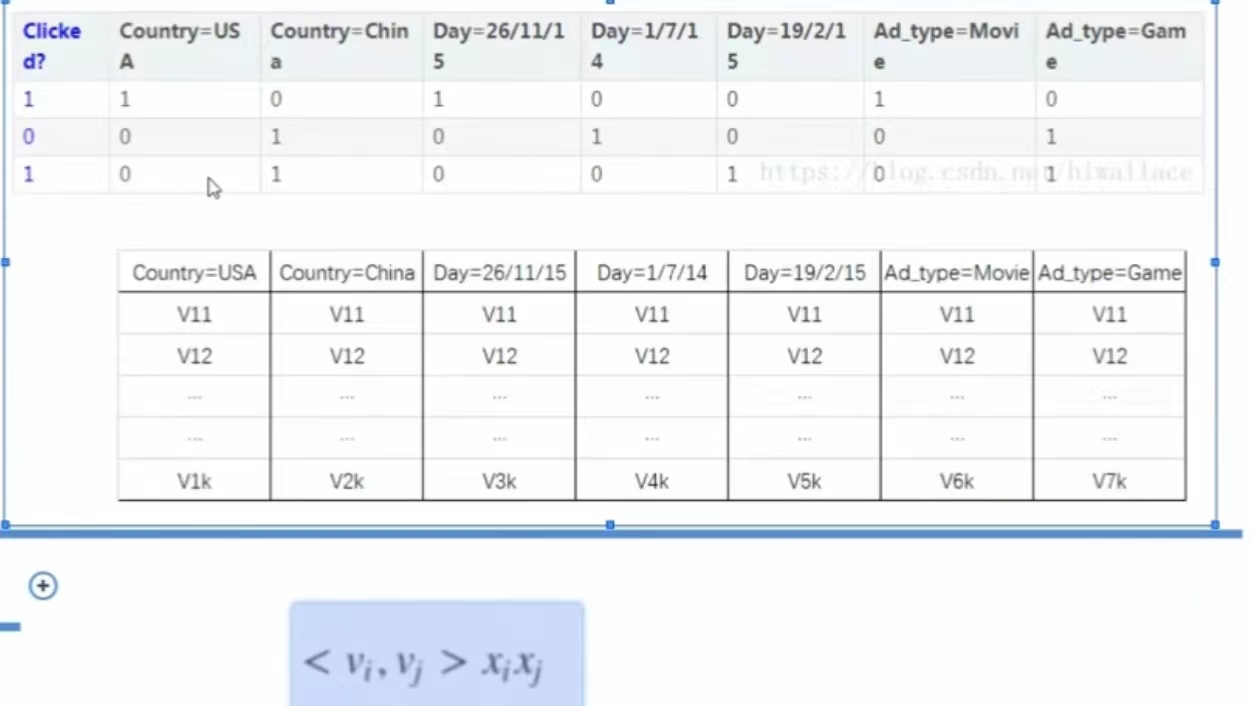The image size is (1252, 706).
Task: Select the Country=USA header in the top table
Action: coord(179,46)
